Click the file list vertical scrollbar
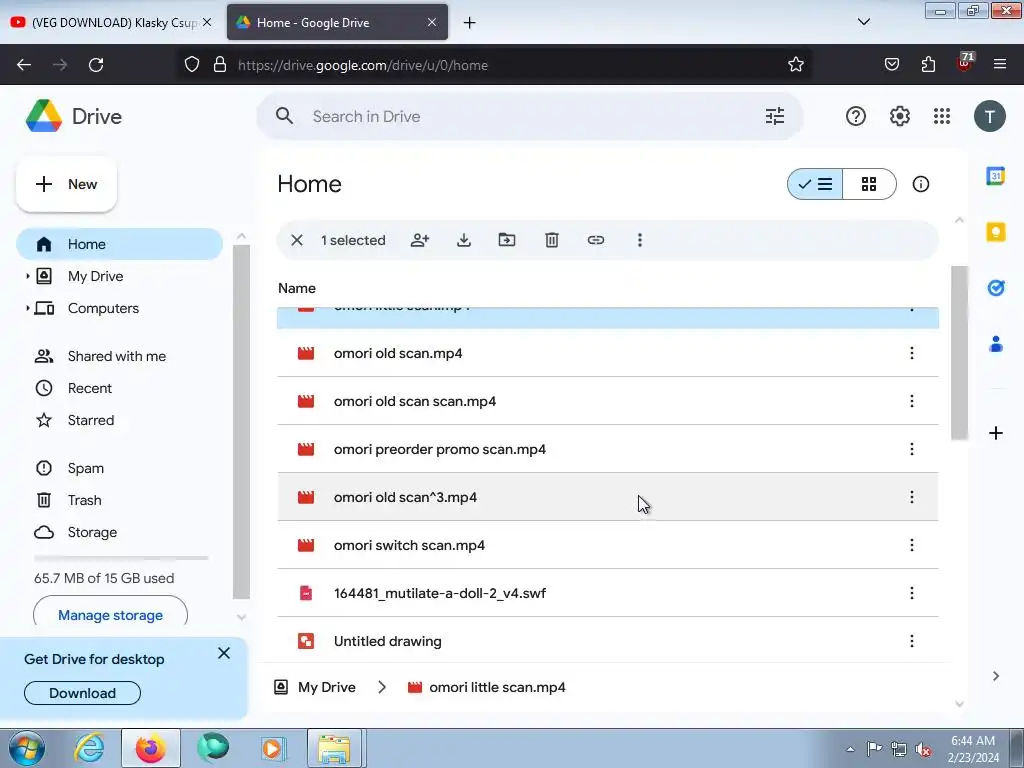The width and height of the screenshot is (1024, 768). pos(959,353)
